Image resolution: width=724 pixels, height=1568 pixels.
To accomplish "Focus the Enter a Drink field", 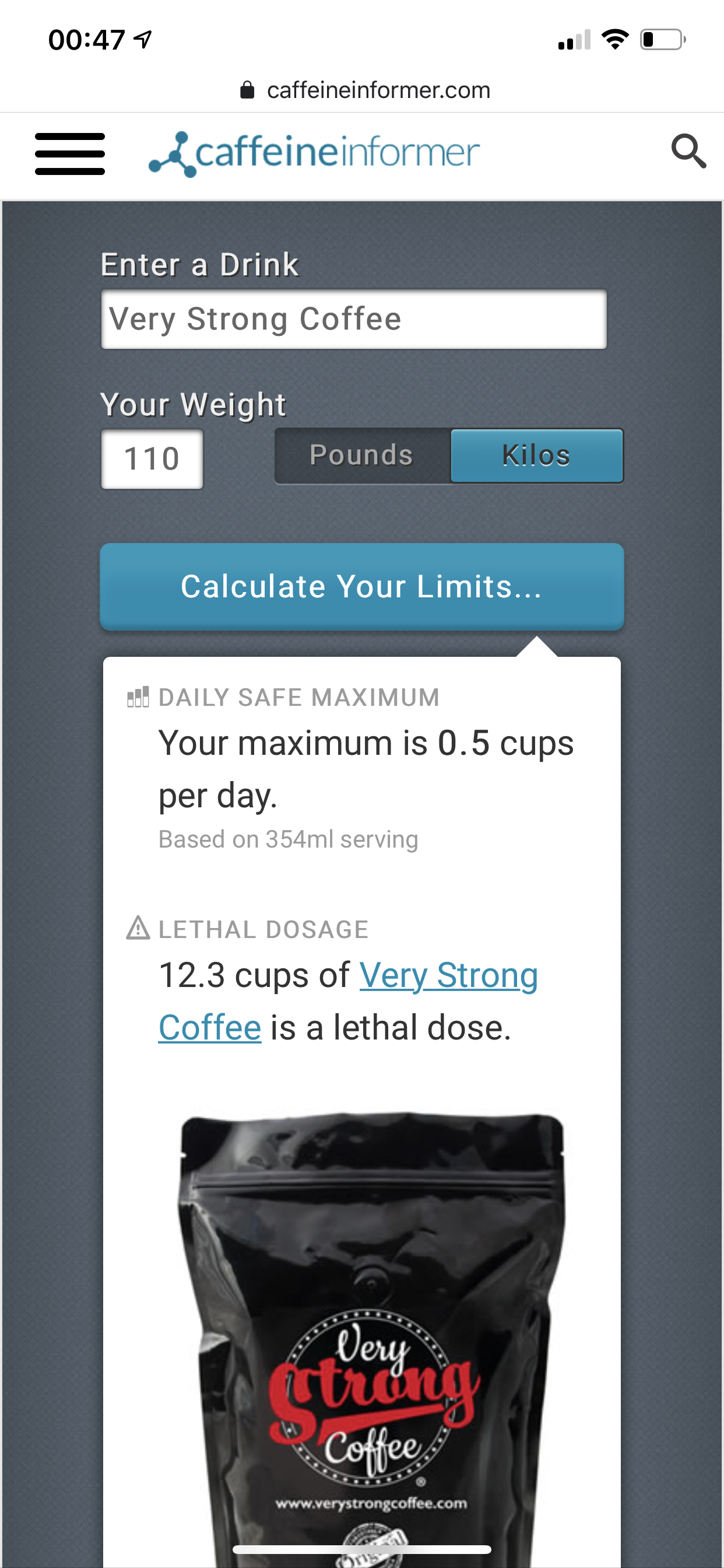I will pyautogui.click(x=354, y=319).
